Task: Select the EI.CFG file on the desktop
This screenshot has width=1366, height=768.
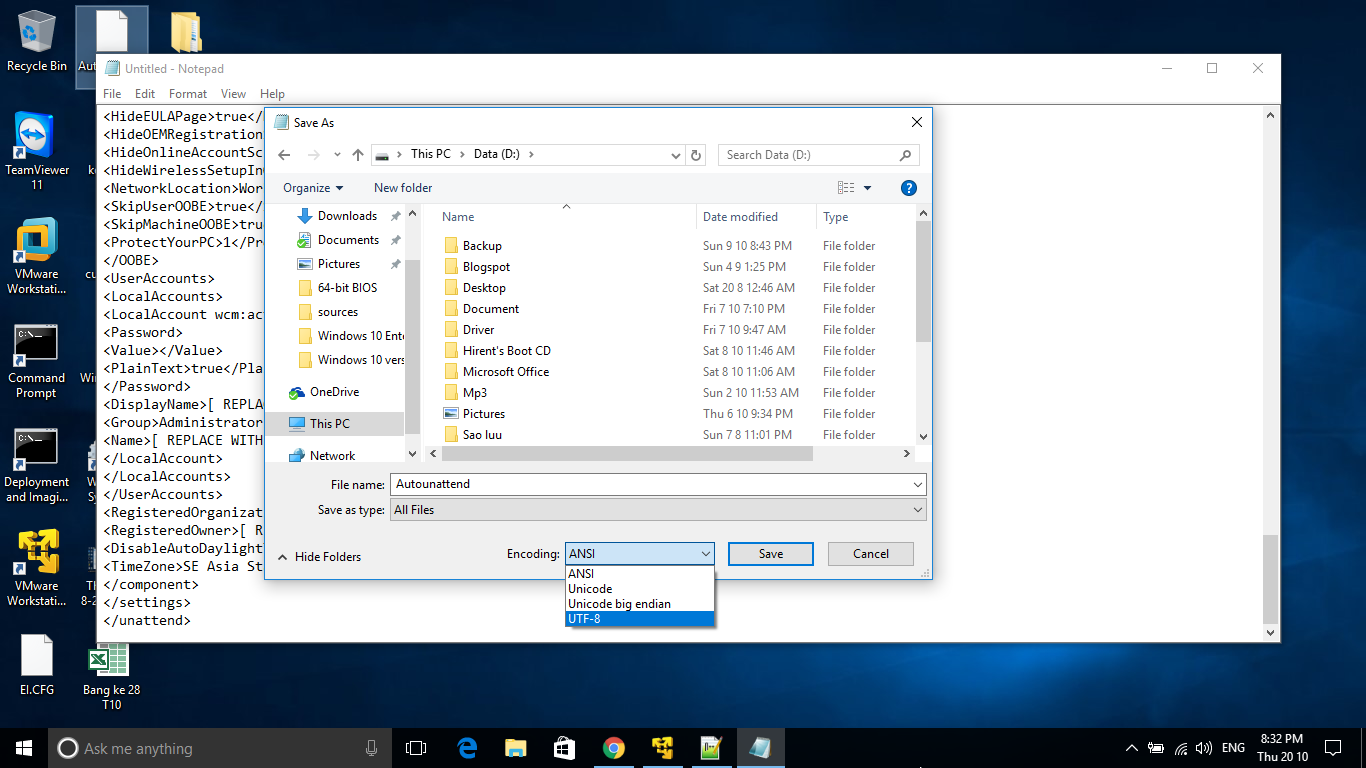Action: pos(37,665)
